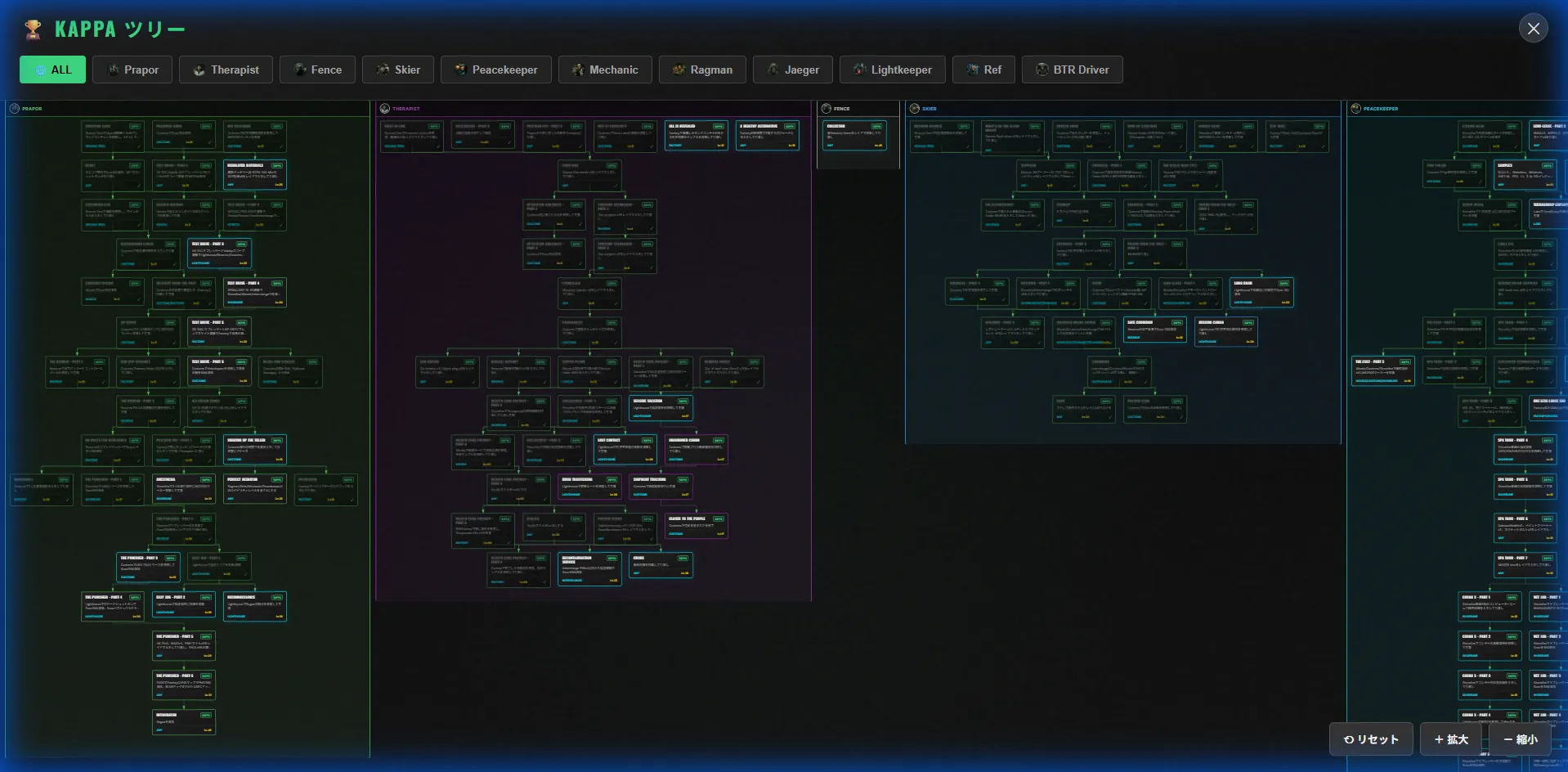Click the Spa Tour - Part 6 node
This screenshot has width=1568, height=772.
point(1525,528)
